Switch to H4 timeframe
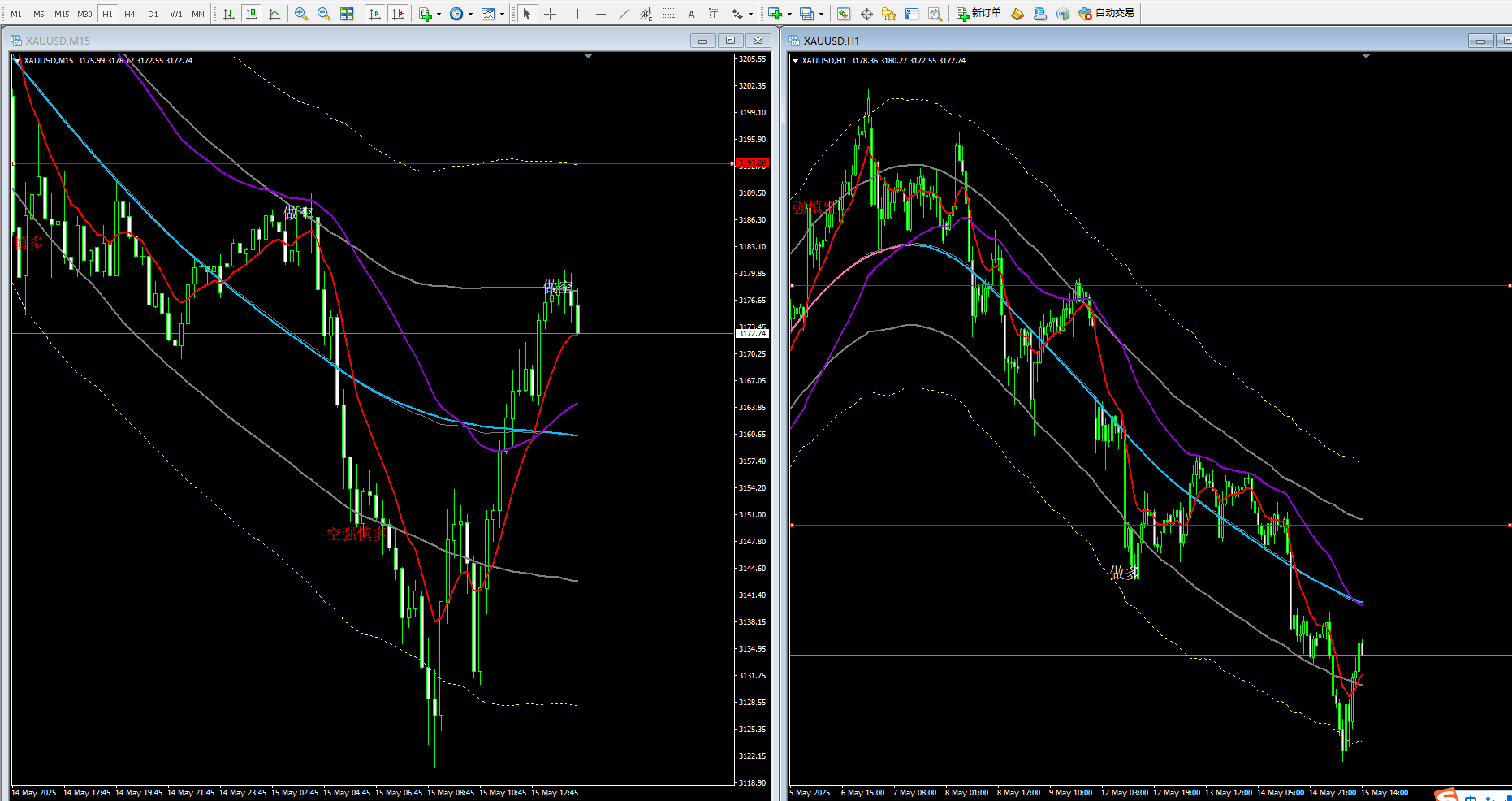Screen dimensions: 1512x801 (130, 14)
